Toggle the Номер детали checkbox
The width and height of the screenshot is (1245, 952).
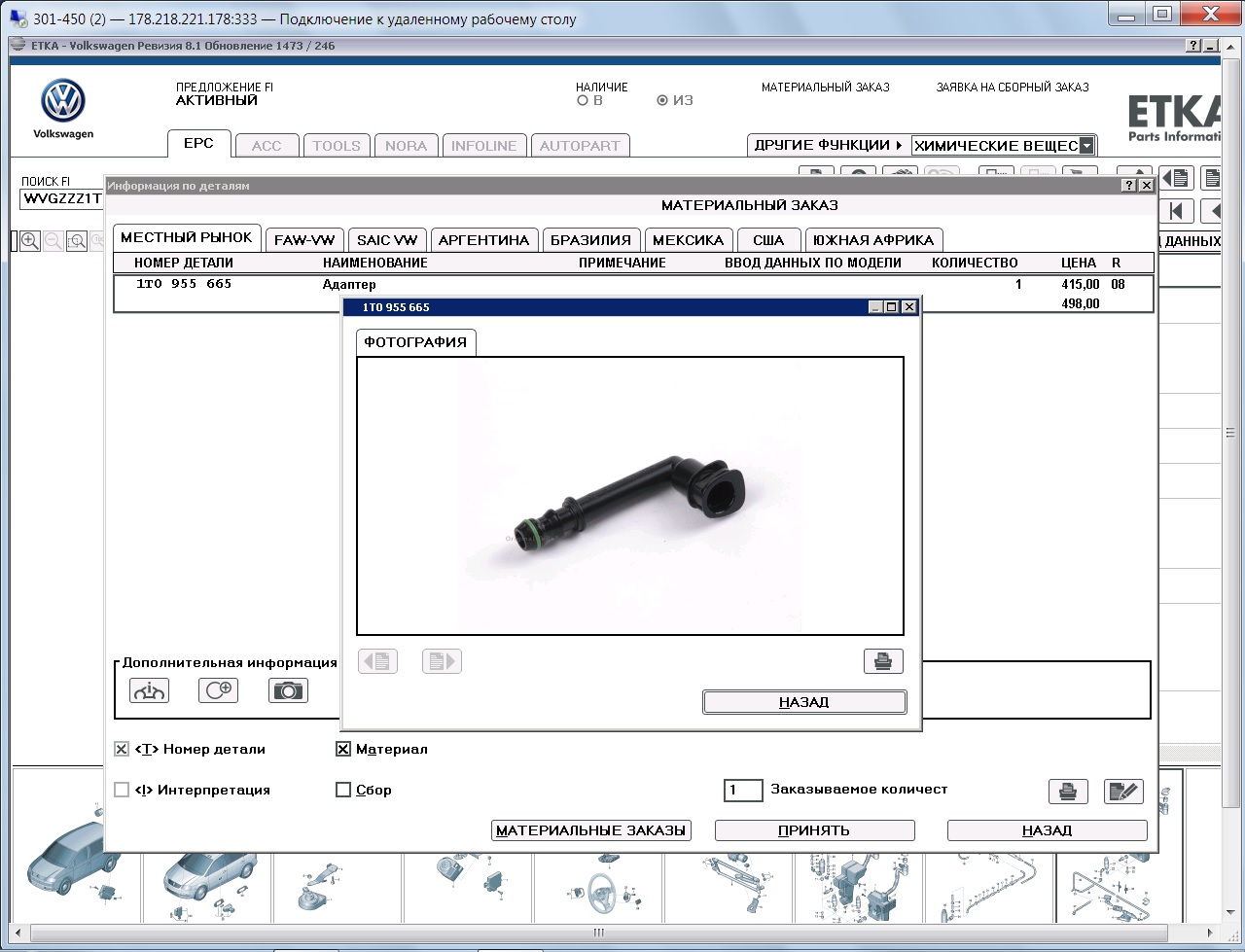click(x=122, y=749)
